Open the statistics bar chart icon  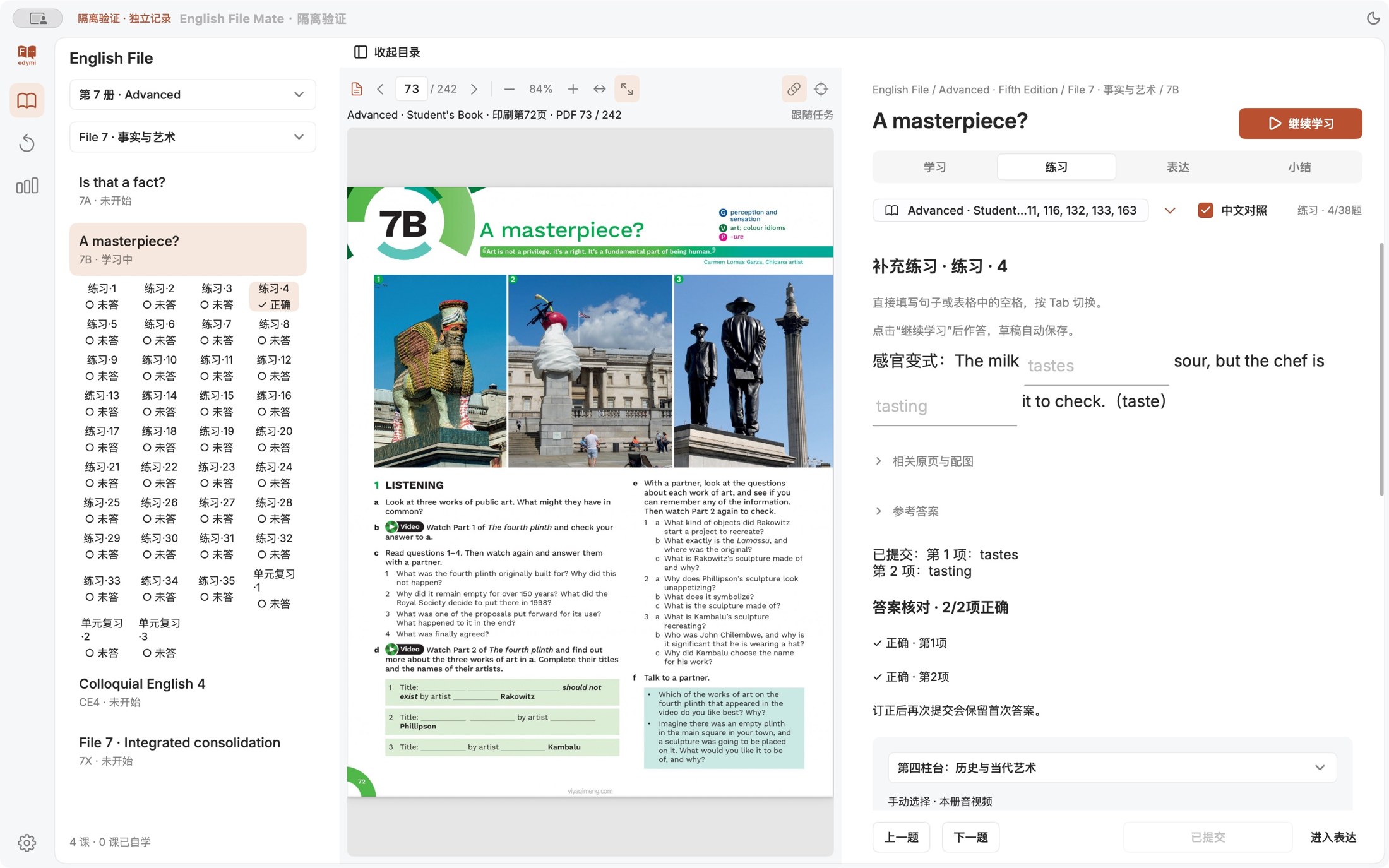pos(27,186)
